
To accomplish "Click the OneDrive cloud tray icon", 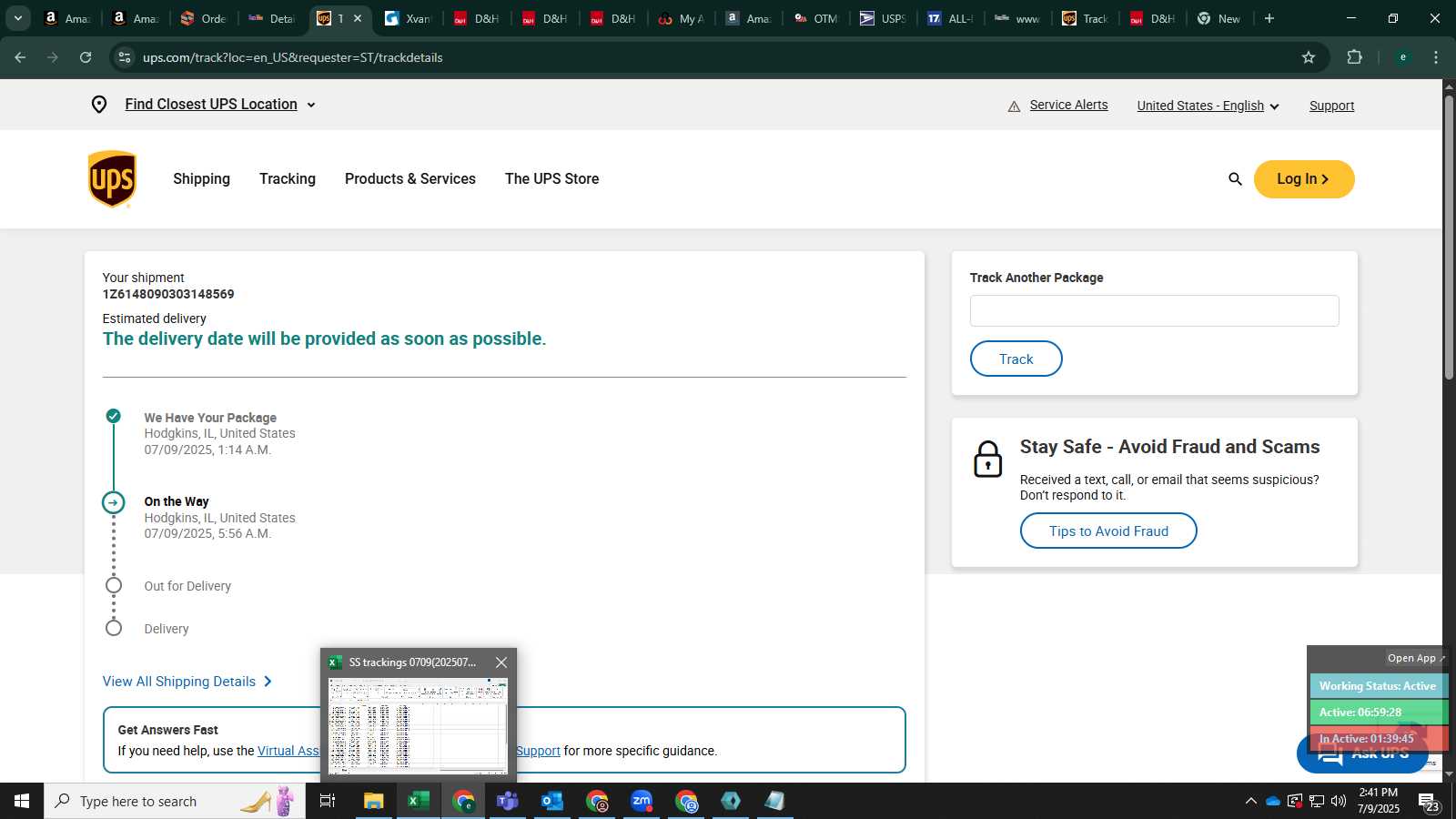I will (x=1273, y=801).
